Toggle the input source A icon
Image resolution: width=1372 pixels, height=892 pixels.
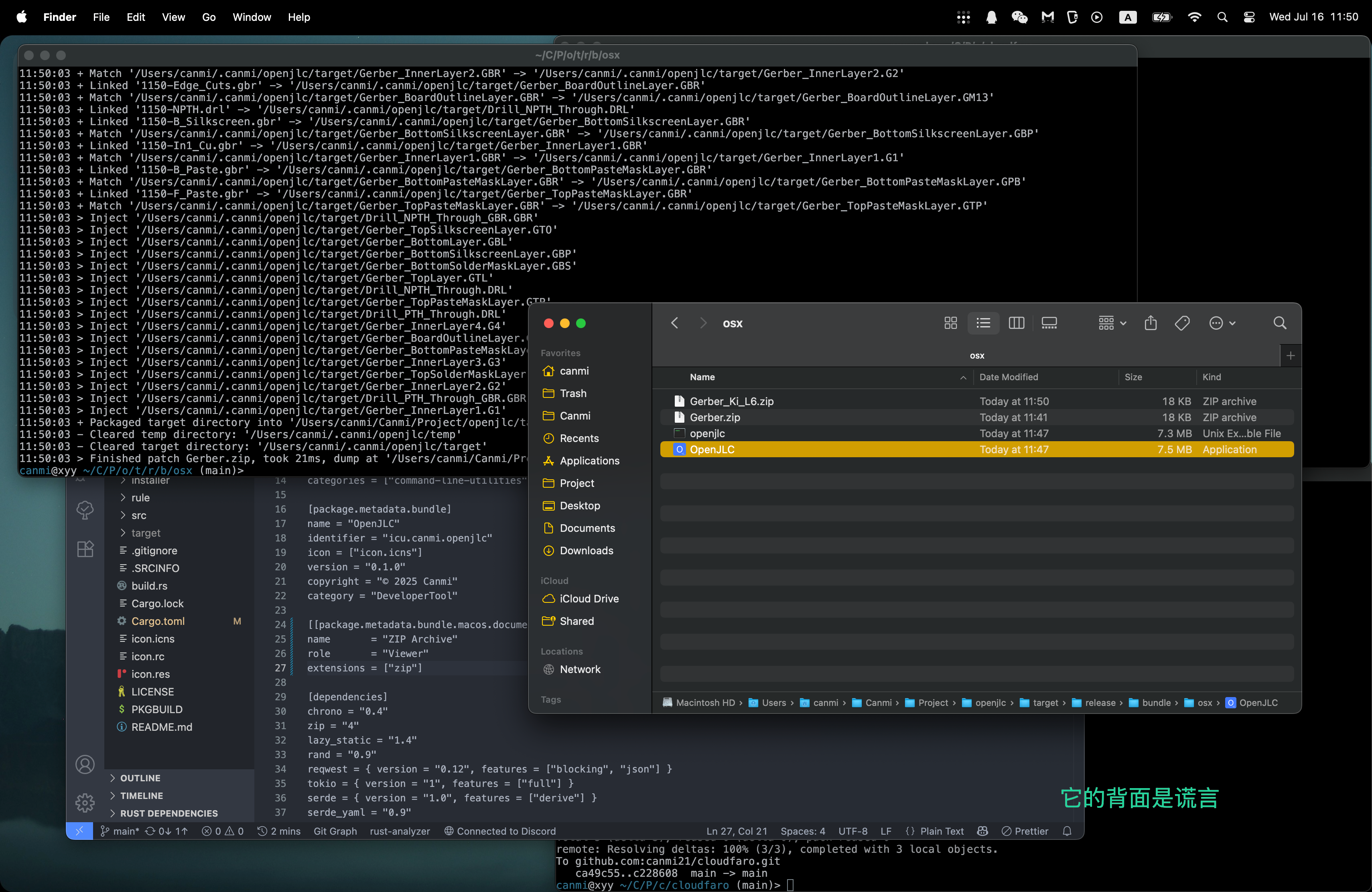(x=1128, y=17)
